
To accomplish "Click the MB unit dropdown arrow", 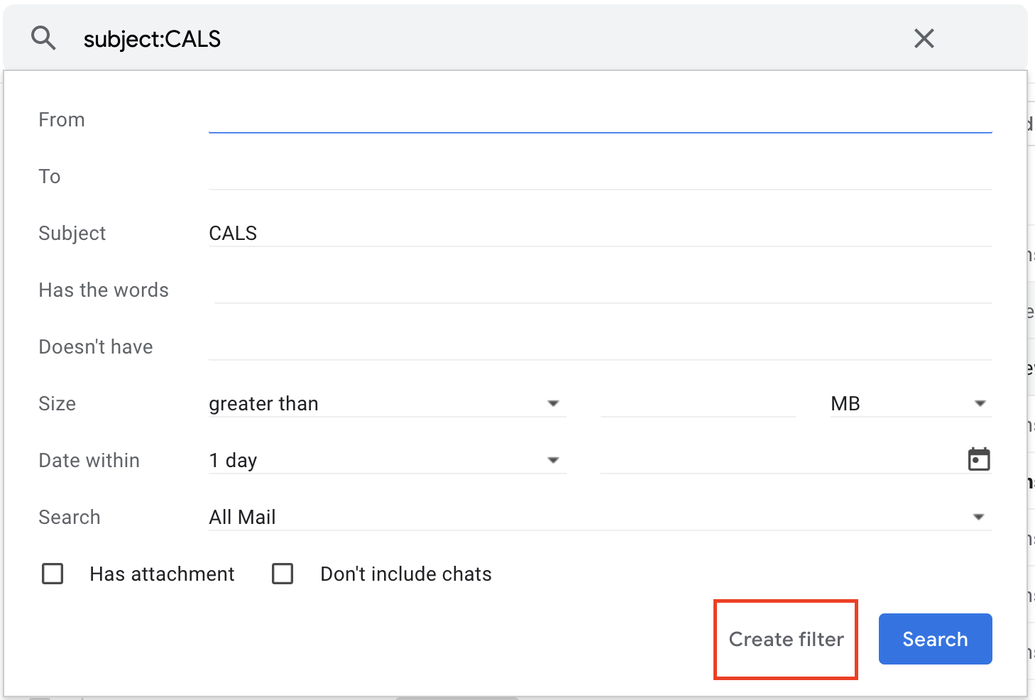I will click(x=978, y=403).
